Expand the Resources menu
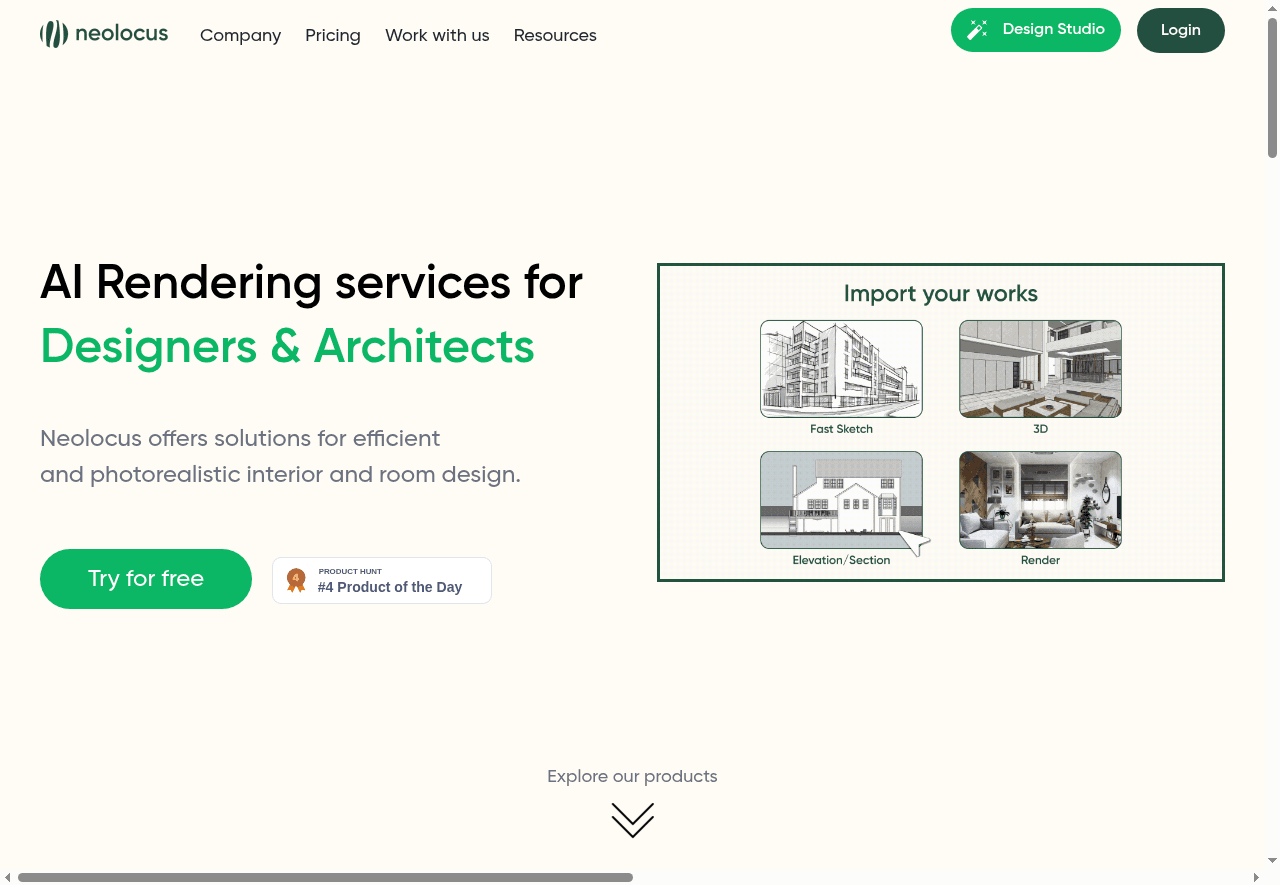Screen dimensions: 1280x885 (x=555, y=35)
